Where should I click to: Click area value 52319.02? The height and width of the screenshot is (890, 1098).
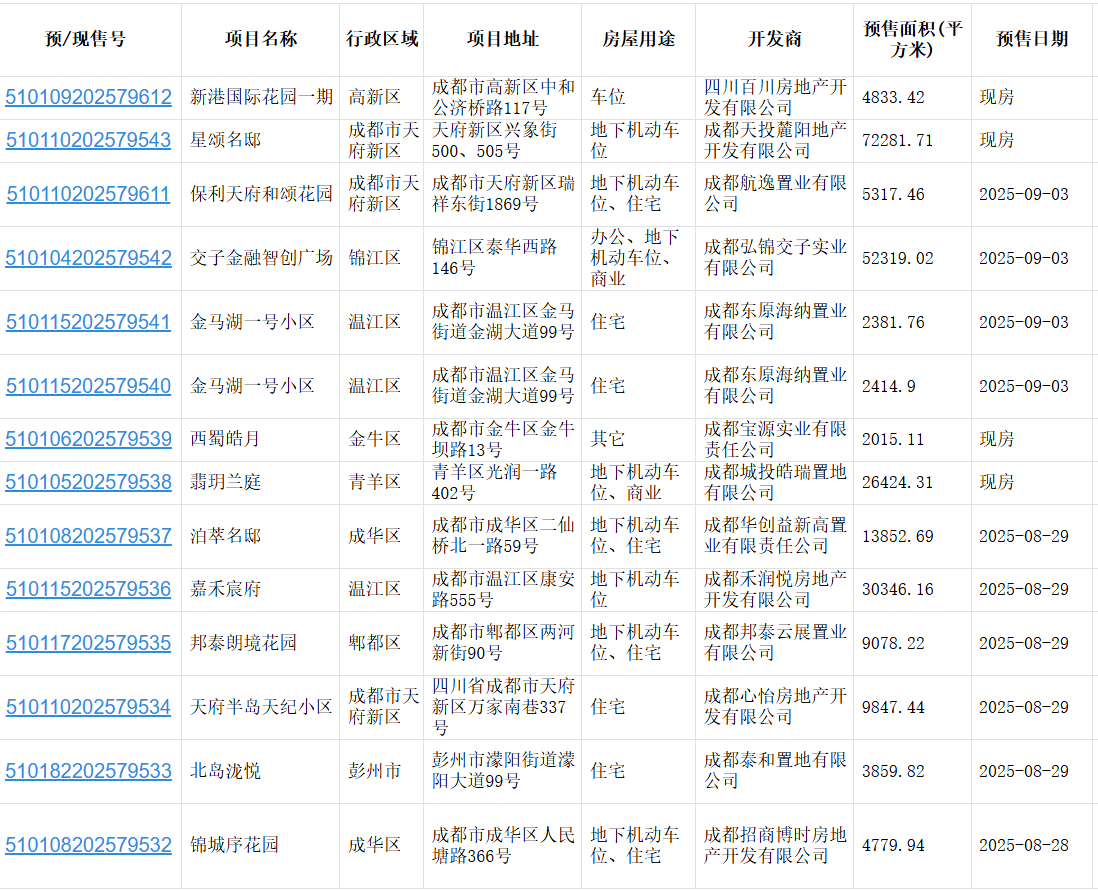pos(897,258)
